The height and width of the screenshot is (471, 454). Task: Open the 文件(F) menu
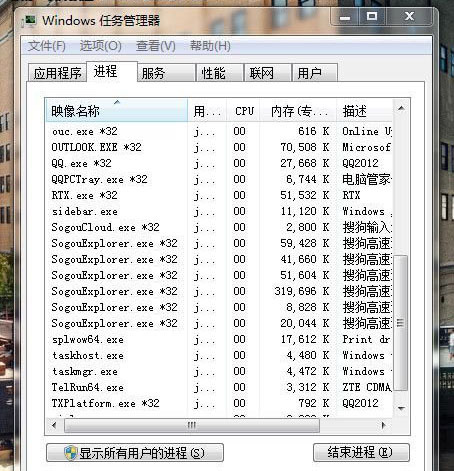(x=46, y=46)
